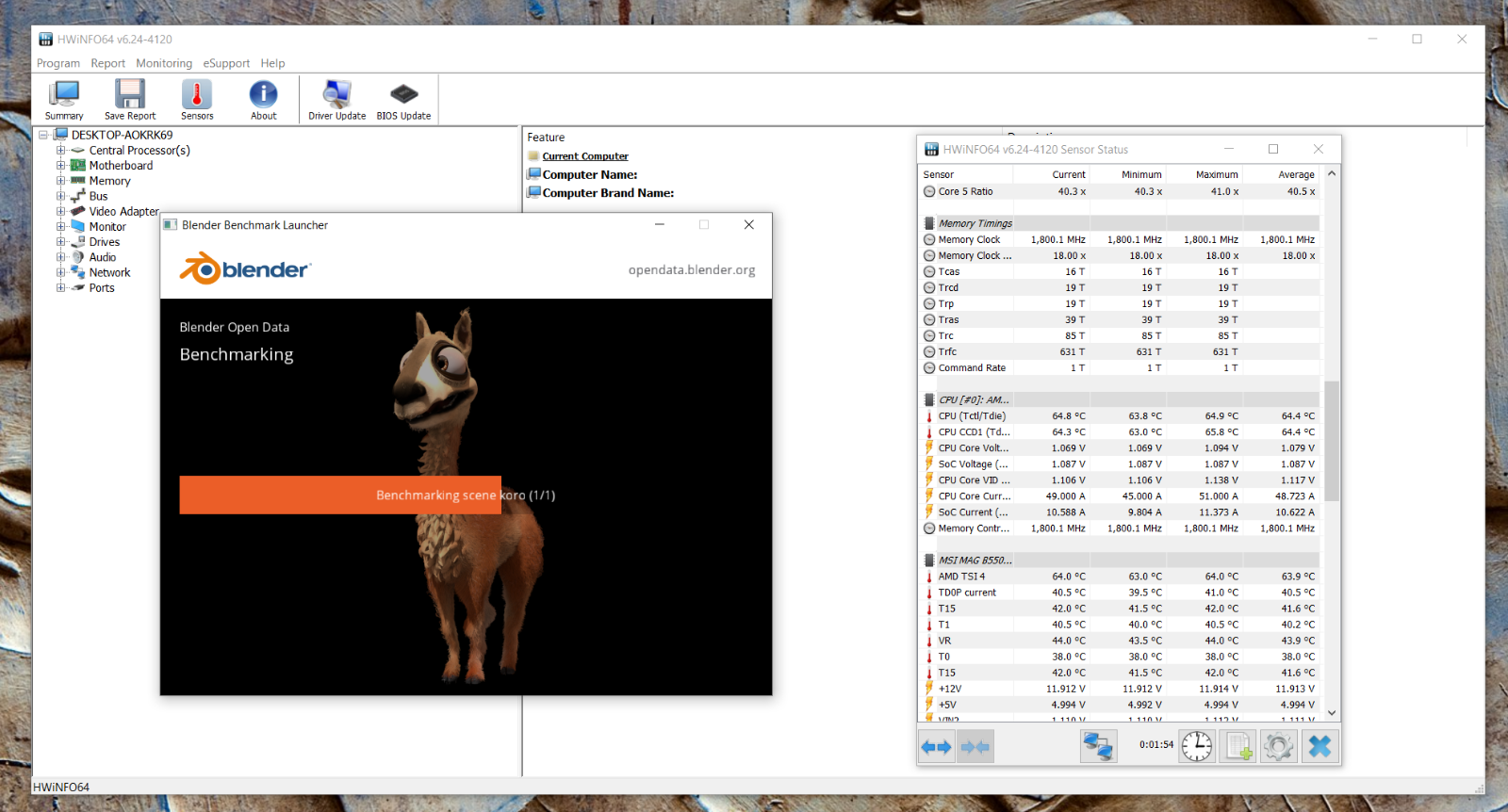The image size is (1508, 812).
Task: Expand the Bus tree node
Action: click(60, 196)
